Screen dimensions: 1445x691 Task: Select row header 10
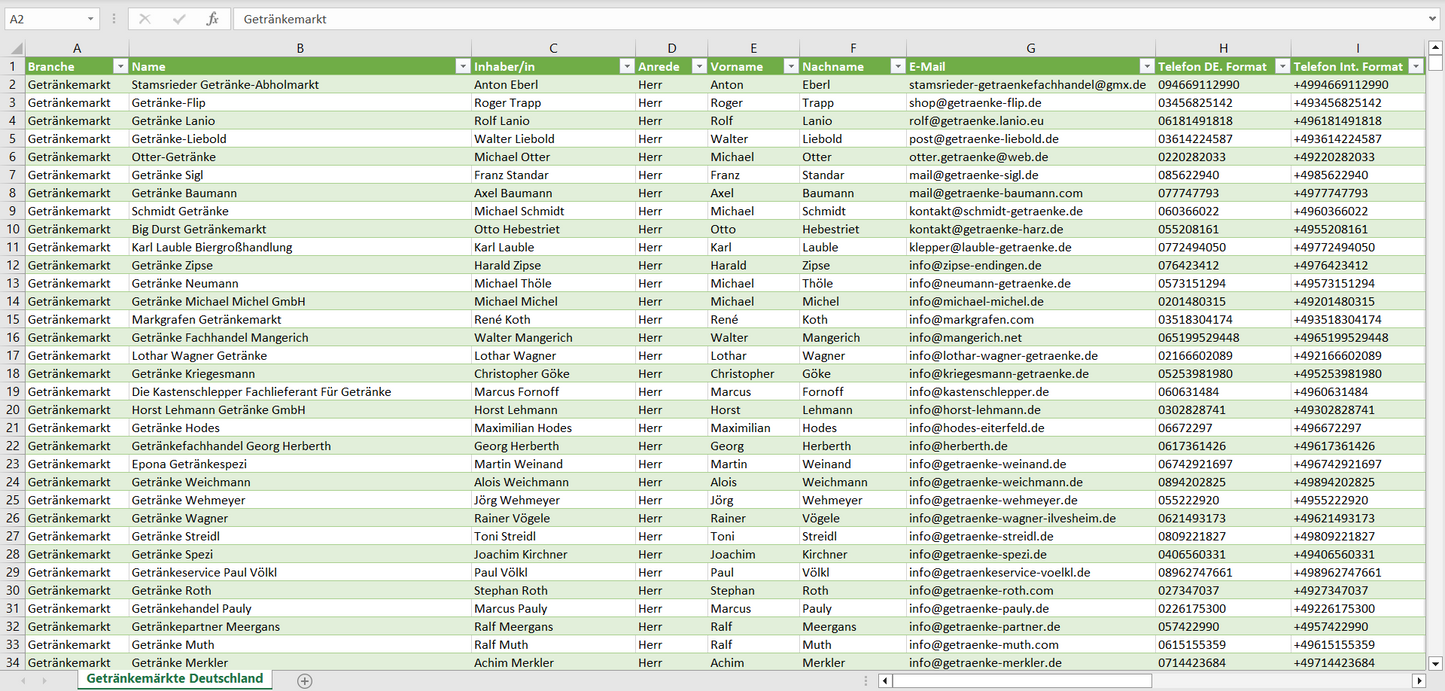click(13, 229)
